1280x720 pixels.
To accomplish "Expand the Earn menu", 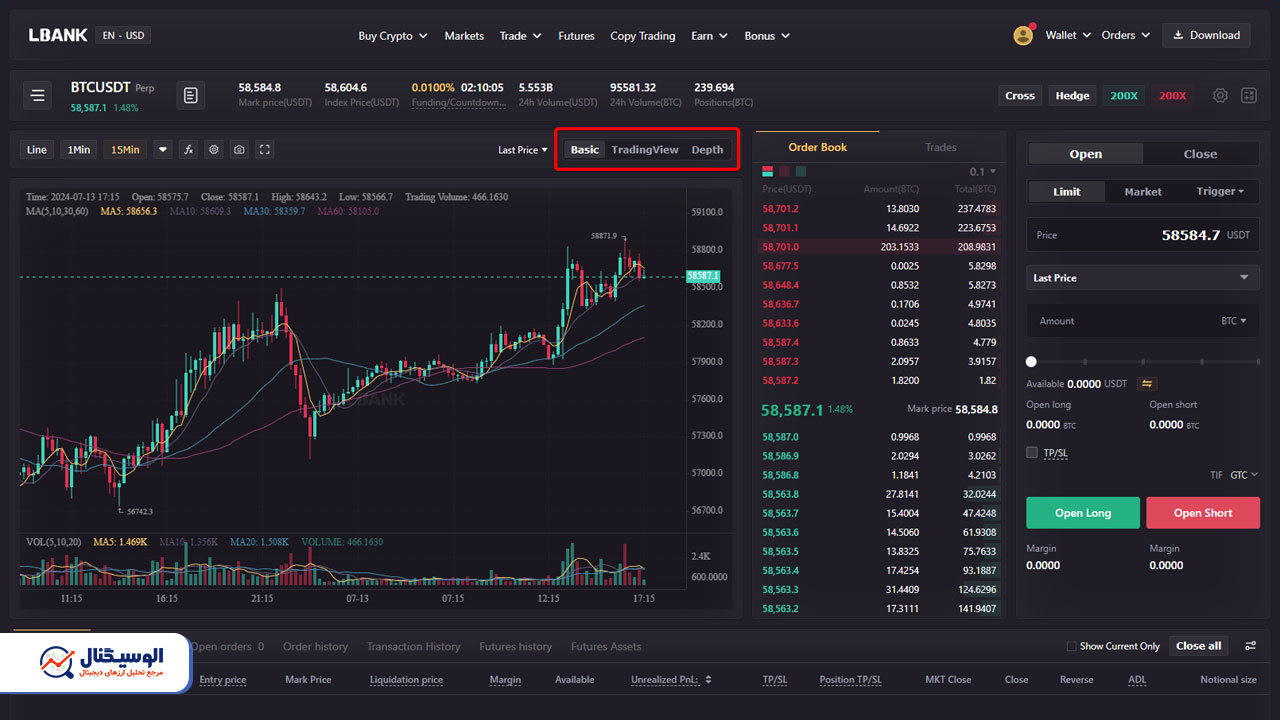I will point(709,36).
